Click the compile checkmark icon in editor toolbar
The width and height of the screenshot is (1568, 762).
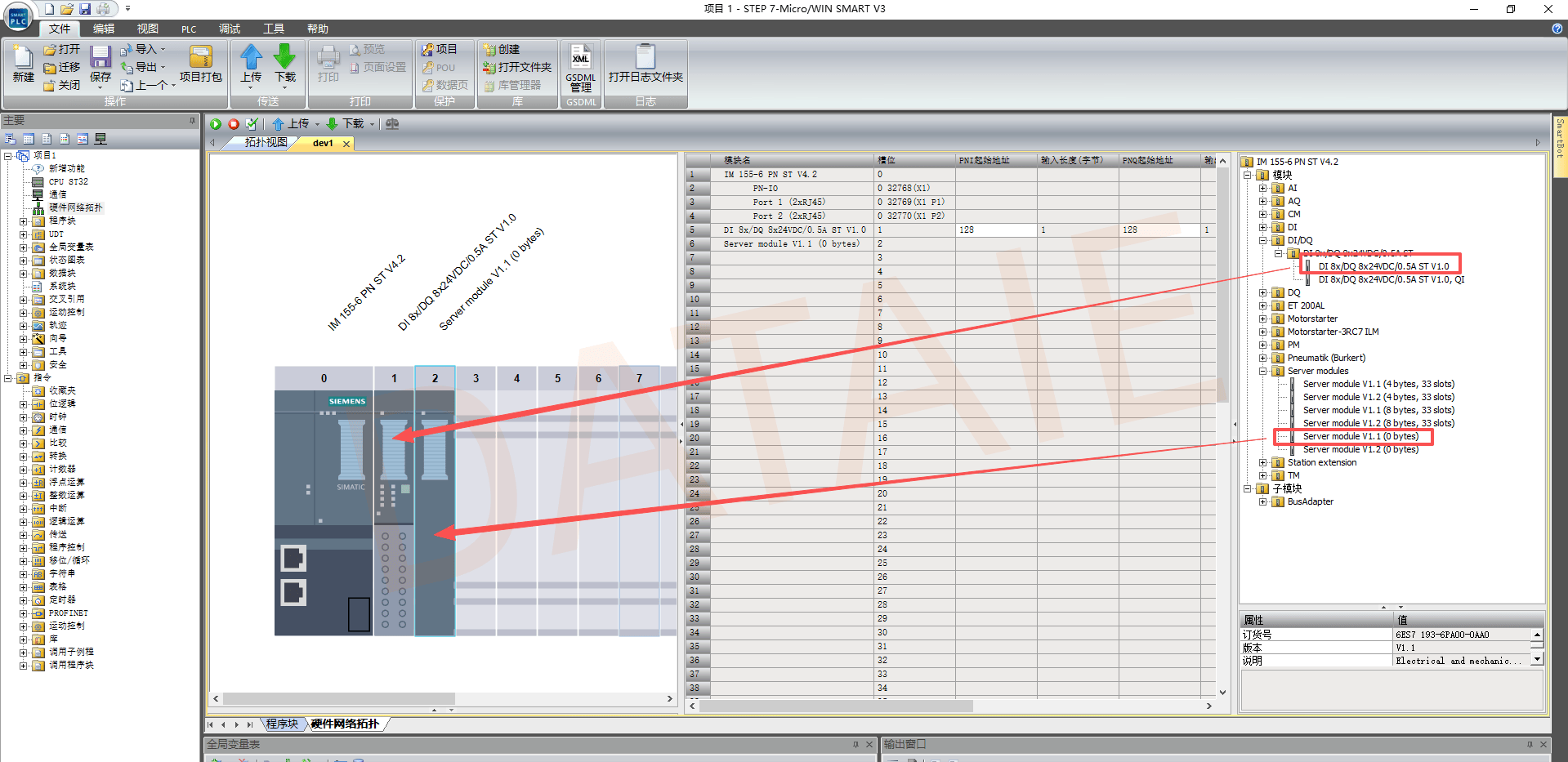(252, 124)
